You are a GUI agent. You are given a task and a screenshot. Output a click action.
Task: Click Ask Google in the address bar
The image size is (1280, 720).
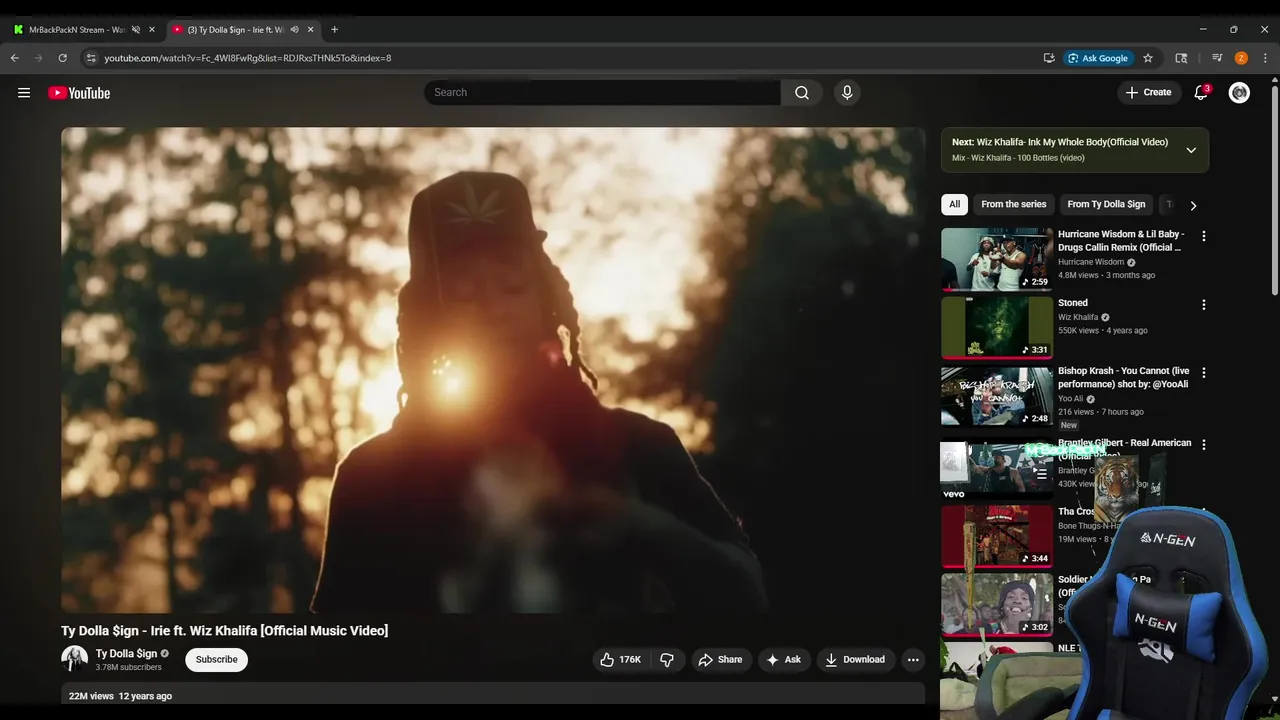pos(1098,58)
